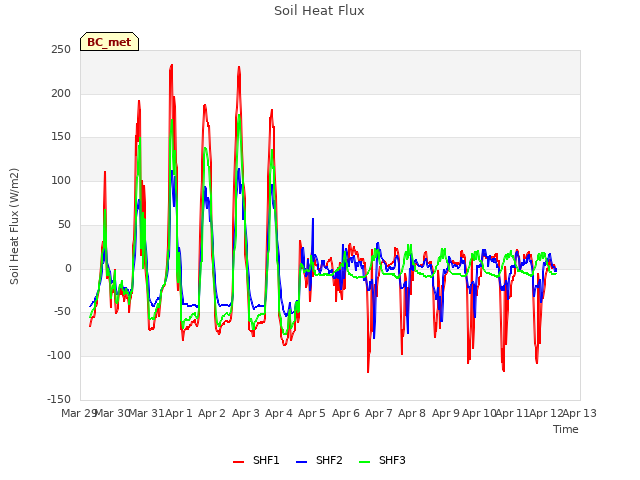Click the Apr 8 x-axis label
640x480 pixels.
412,413
